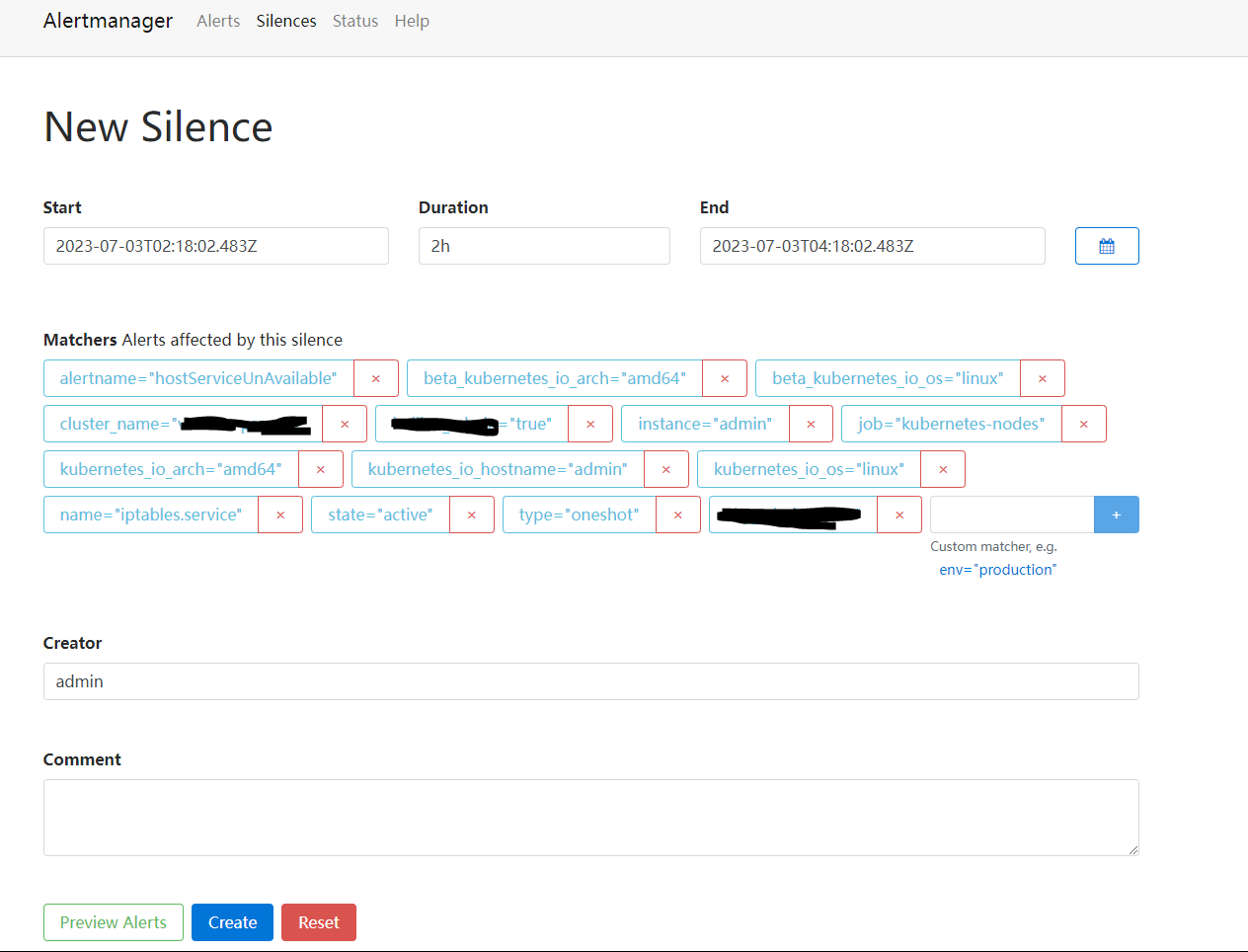Image resolution: width=1248 pixels, height=952 pixels.
Task: Edit the kubernetes_io_os="linux" matcher label
Action: [x=809, y=469]
